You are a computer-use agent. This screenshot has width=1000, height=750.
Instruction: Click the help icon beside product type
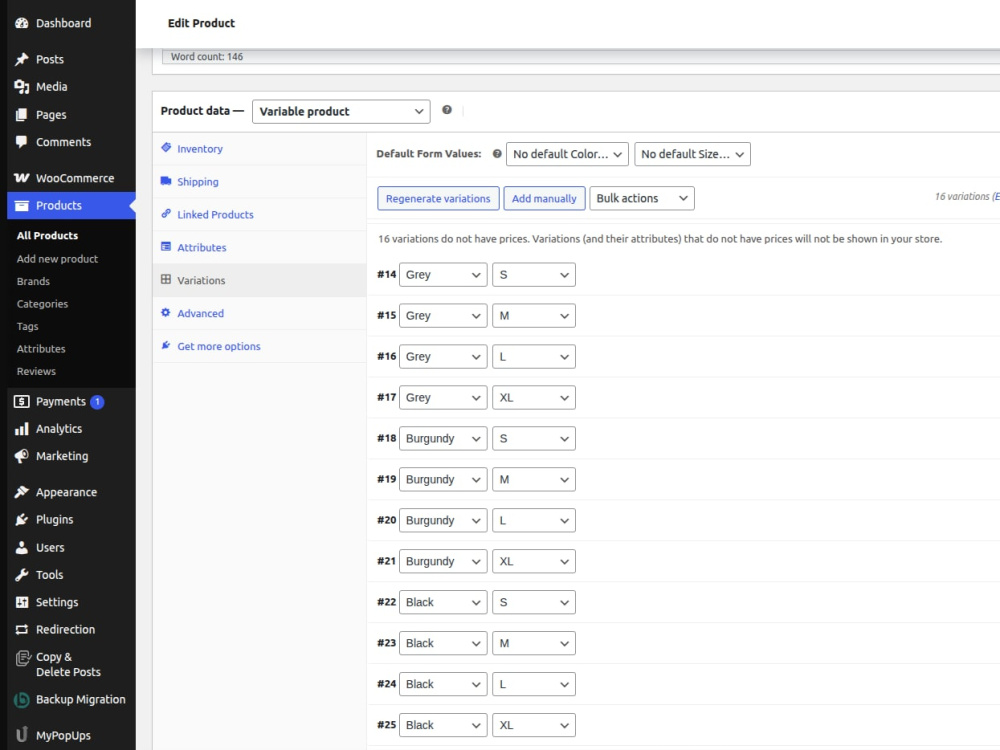click(447, 110)
